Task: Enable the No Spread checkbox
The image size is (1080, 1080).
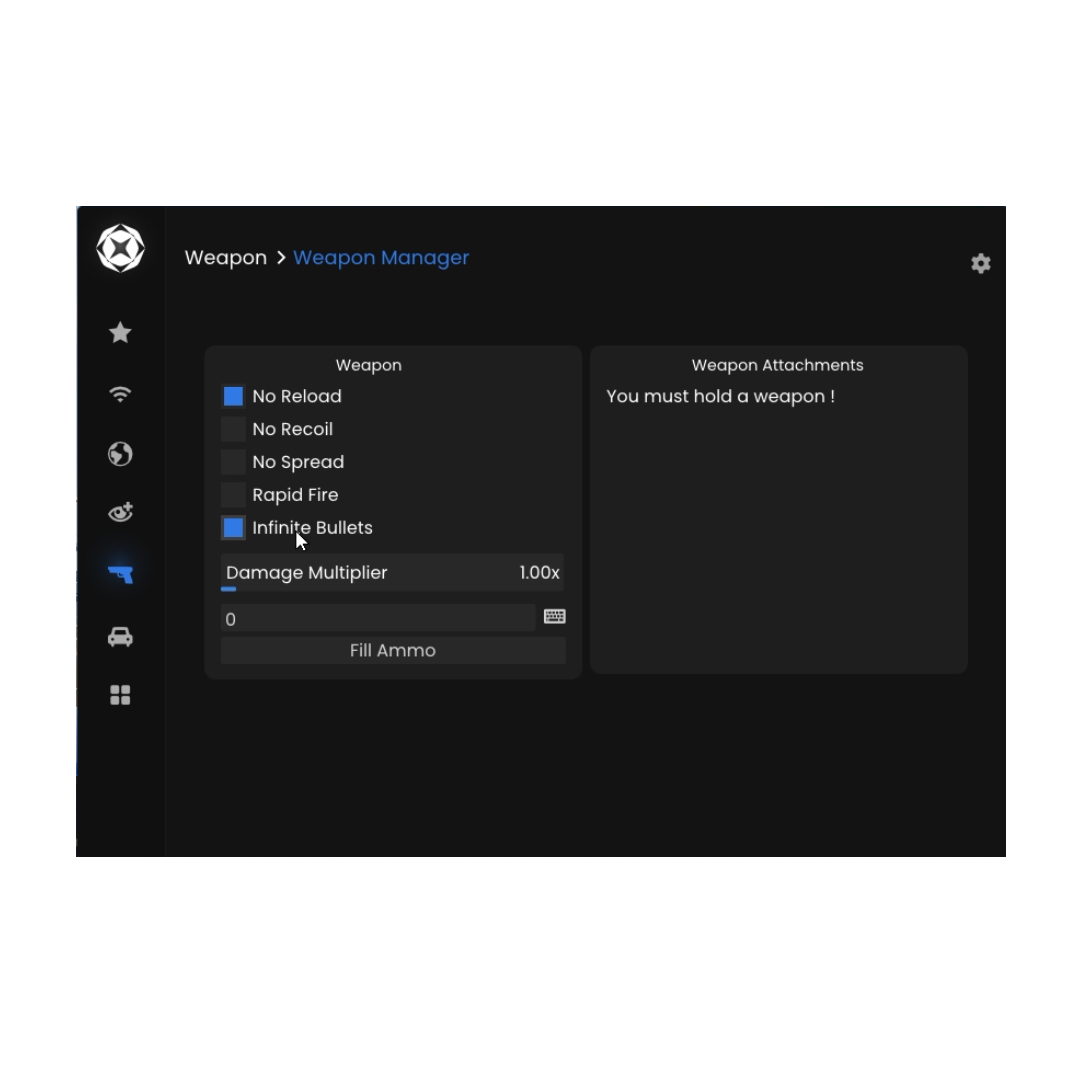Action: tap(233, 462)
